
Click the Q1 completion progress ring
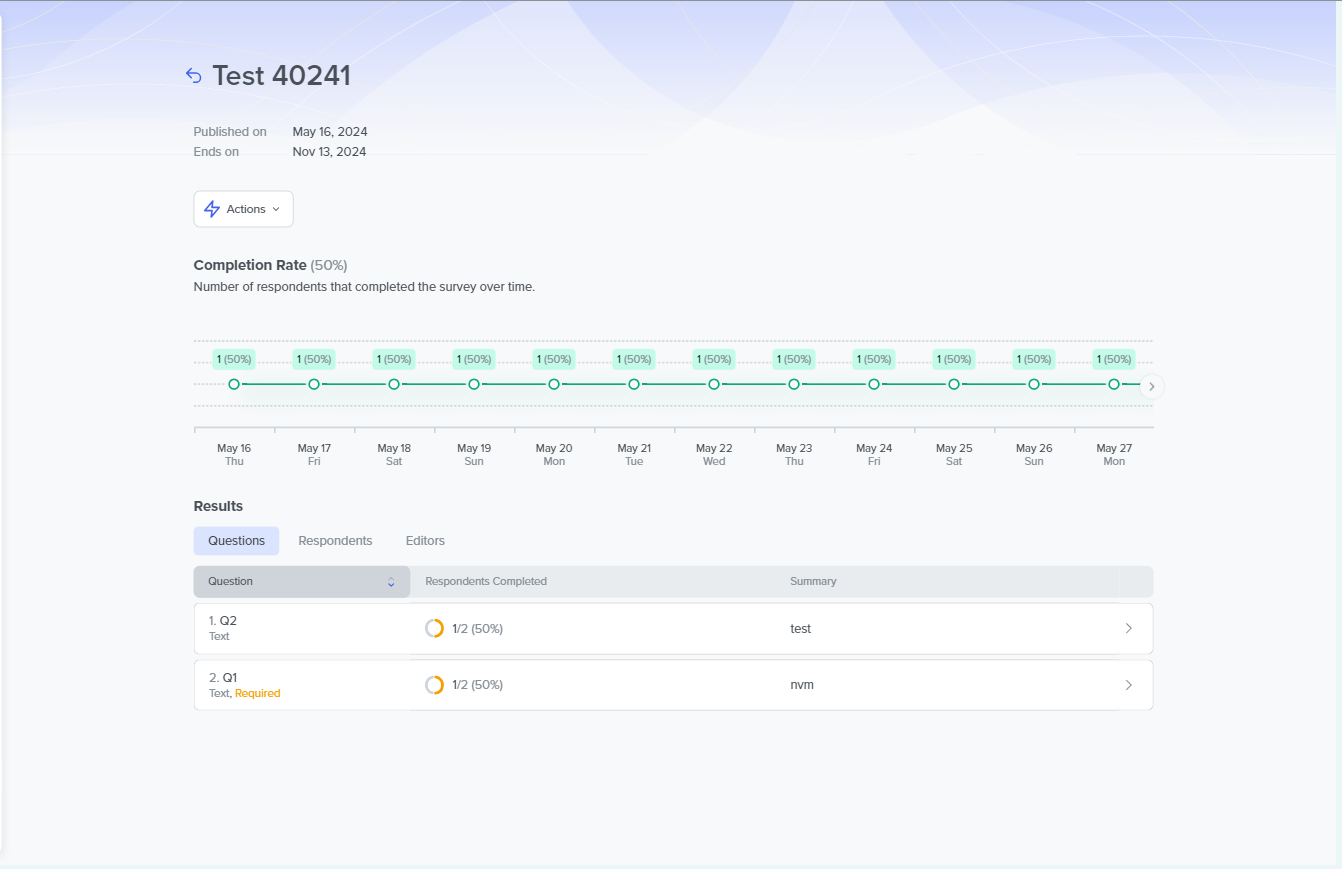tap(434, 685)
